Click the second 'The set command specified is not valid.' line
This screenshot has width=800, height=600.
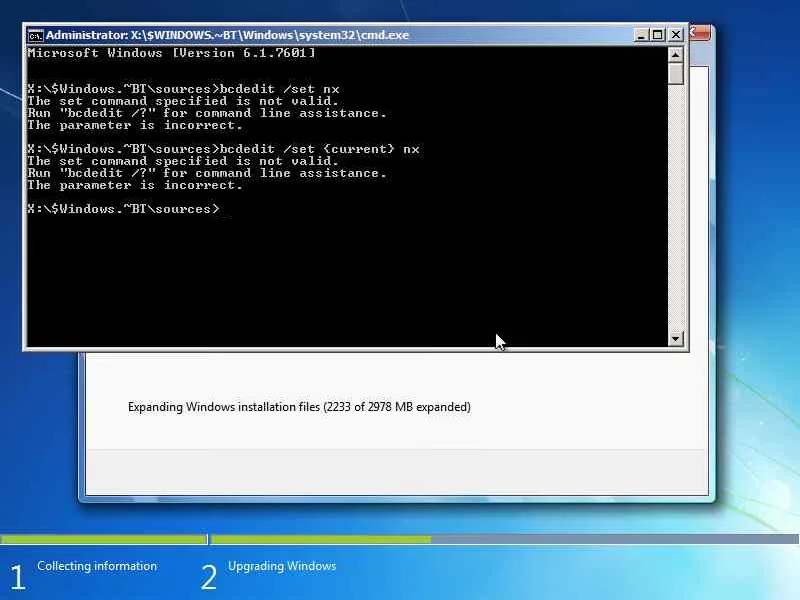183,161
